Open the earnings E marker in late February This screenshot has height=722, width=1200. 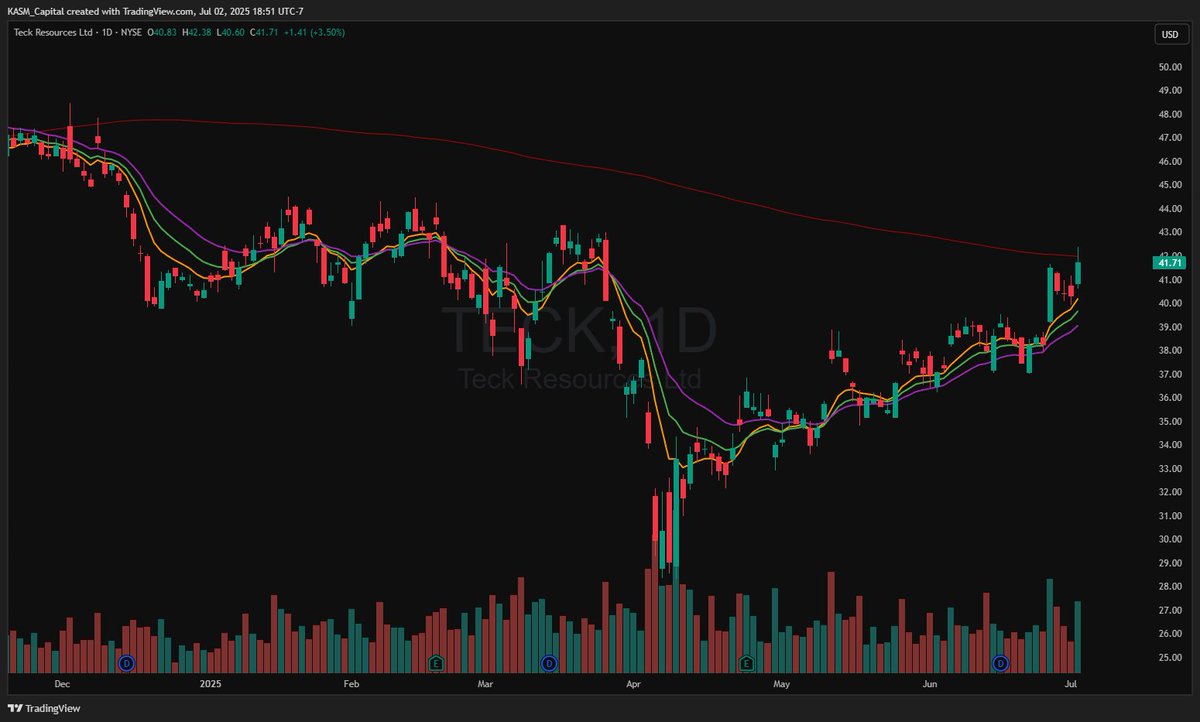436,663
